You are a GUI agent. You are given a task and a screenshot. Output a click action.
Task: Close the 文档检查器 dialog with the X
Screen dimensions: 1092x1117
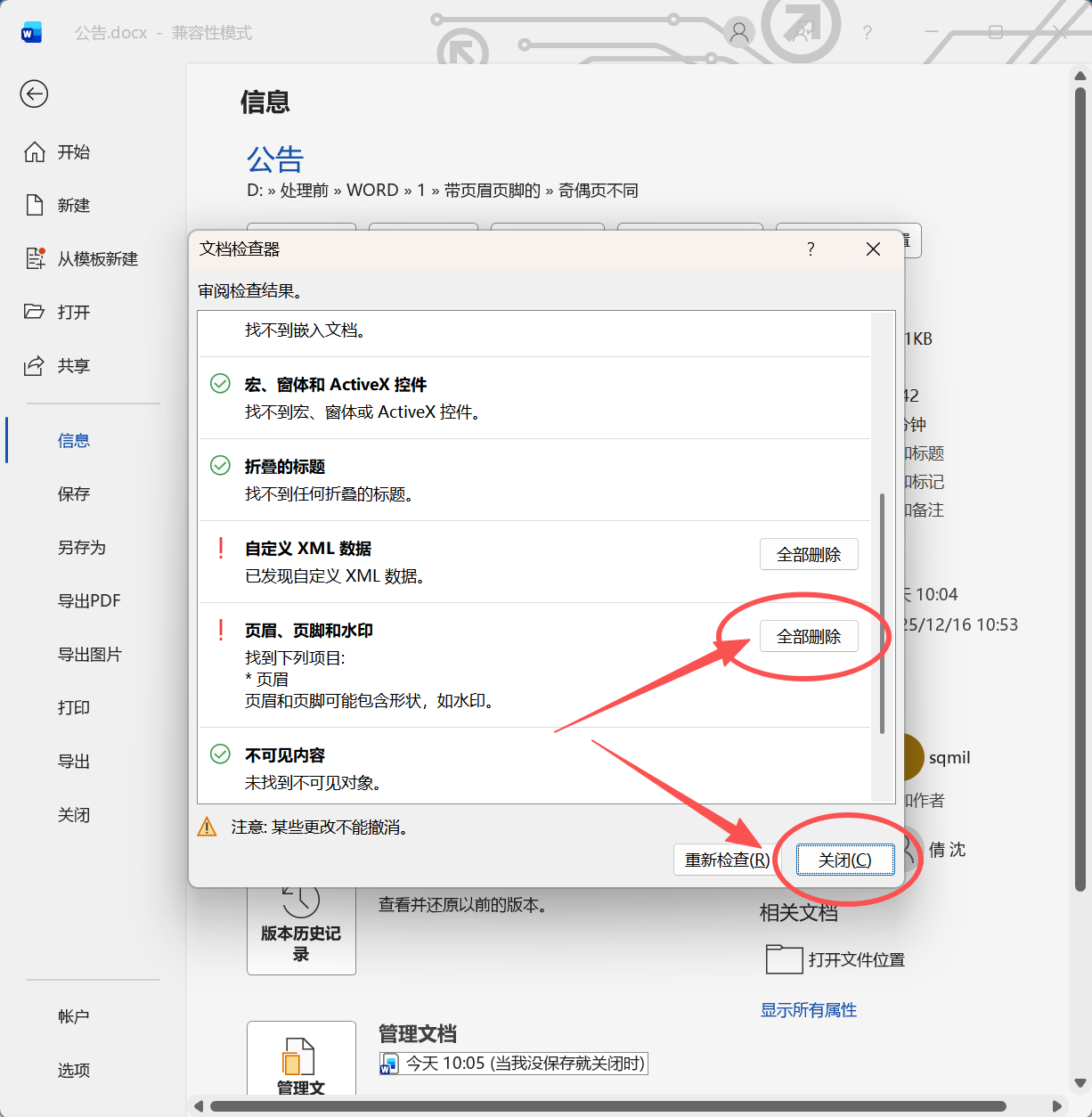[x=873, y=249]
